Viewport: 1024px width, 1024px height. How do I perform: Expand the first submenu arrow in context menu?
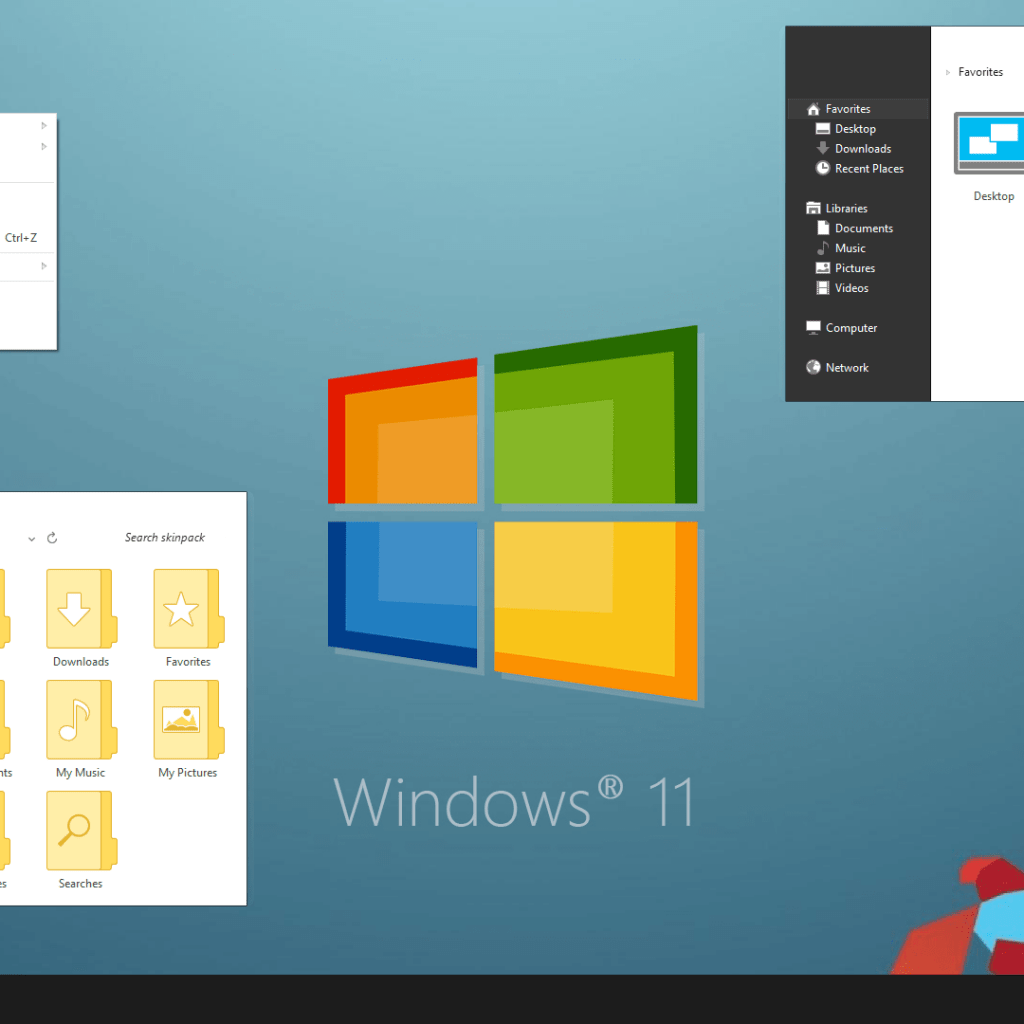coord(44,125)
